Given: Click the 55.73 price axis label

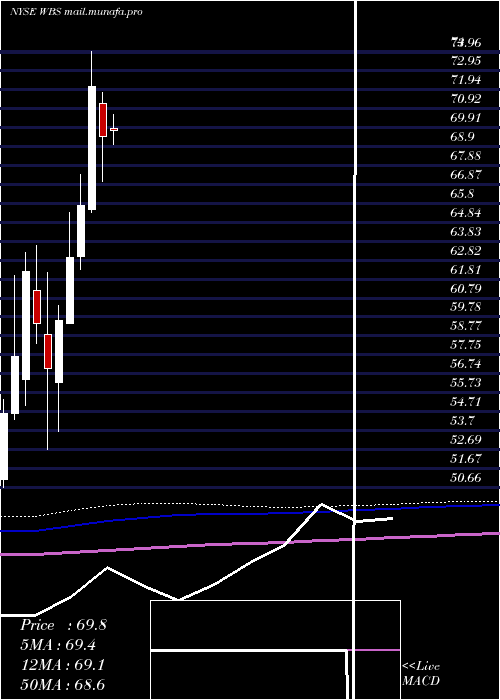Looking at the screenshot, I should pos(466,383).
